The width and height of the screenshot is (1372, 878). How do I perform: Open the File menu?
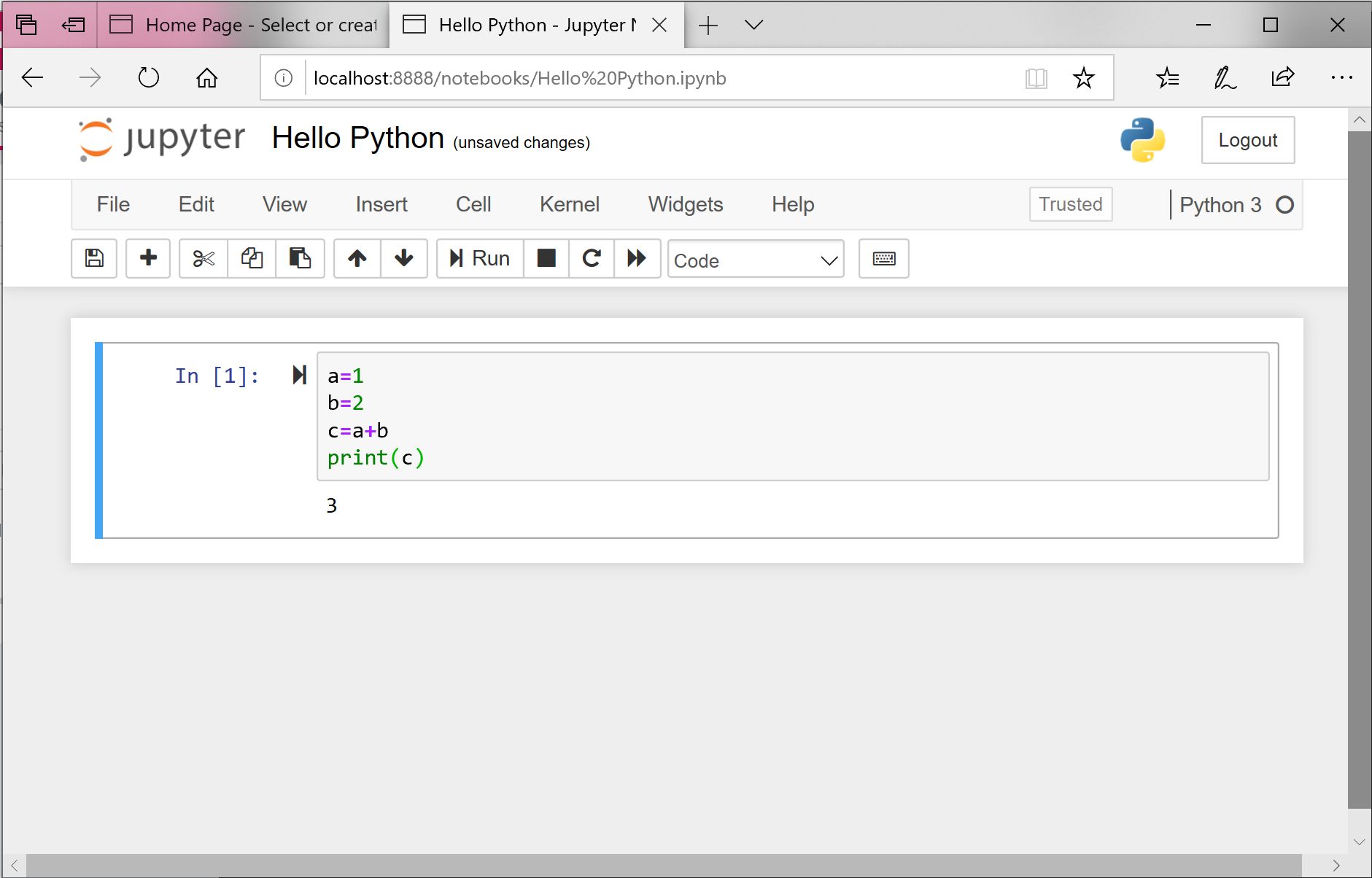(113, 204)
